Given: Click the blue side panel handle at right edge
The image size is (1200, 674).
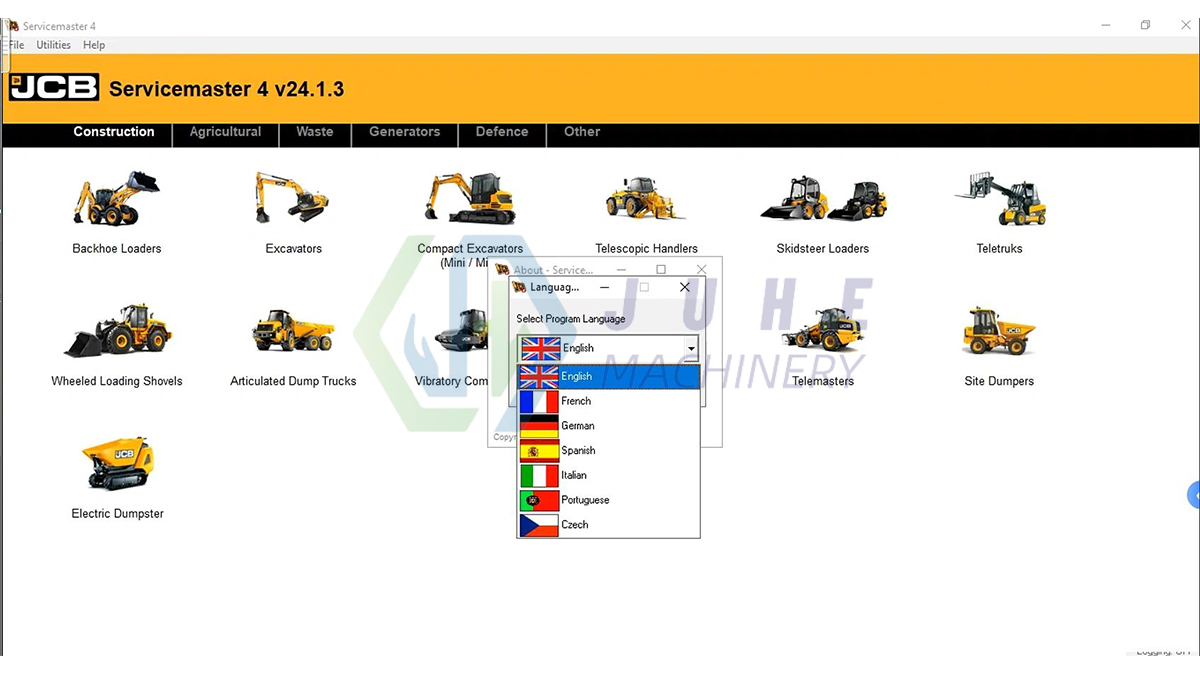Looking at the screenshot, I should 1193,494.
